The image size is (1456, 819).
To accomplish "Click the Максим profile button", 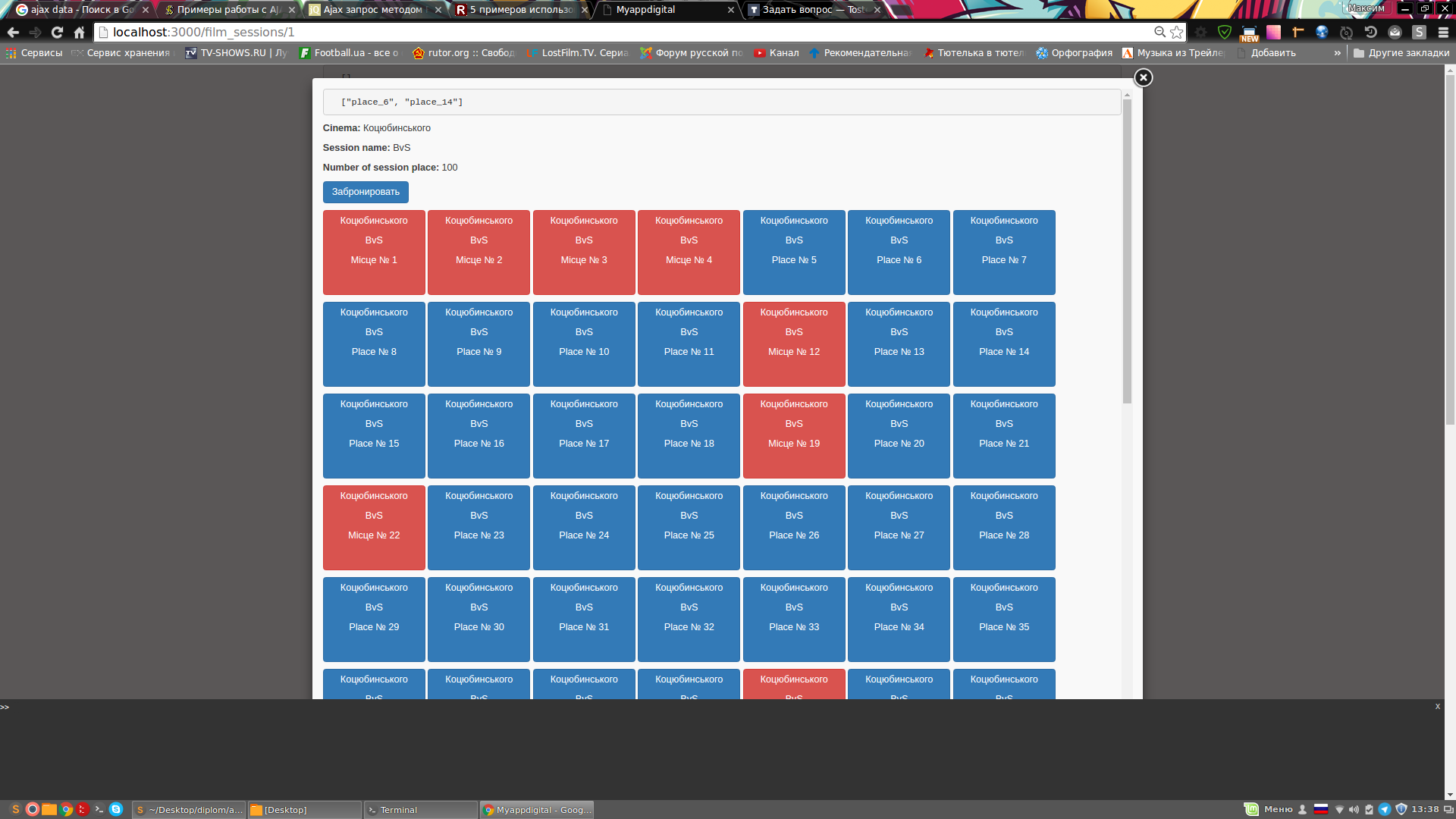I will (1366, 8).
